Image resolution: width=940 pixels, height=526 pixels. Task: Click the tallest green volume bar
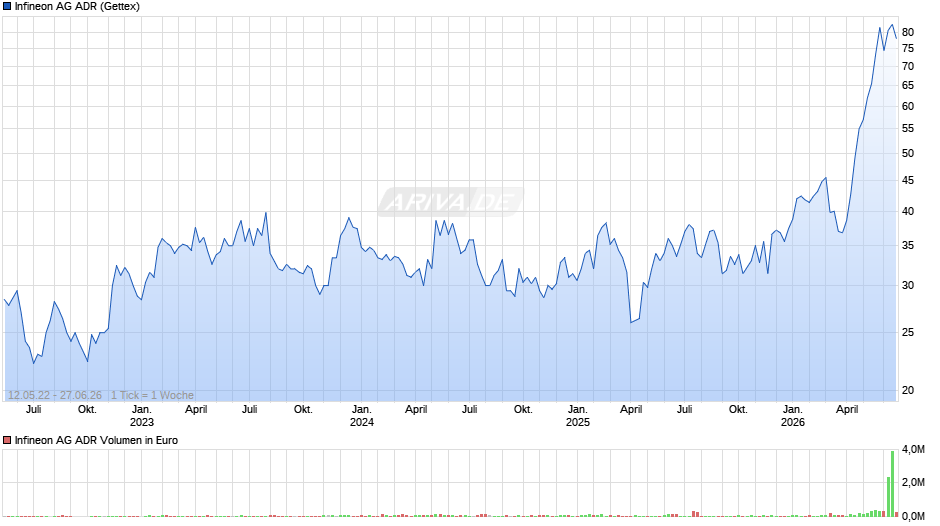[893, 483]
